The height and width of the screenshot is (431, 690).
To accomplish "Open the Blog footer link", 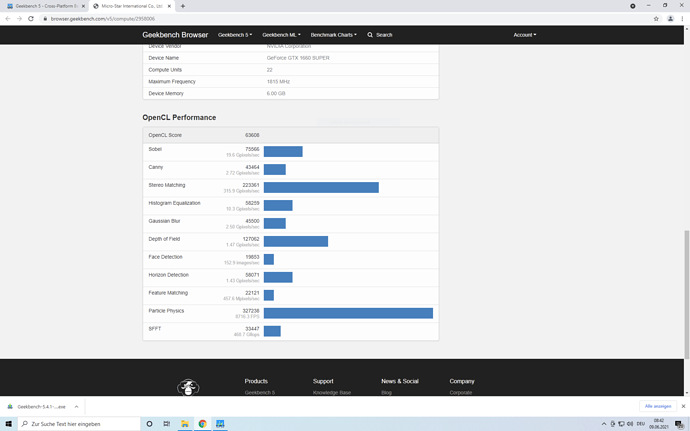I will [x=386, y=392].
